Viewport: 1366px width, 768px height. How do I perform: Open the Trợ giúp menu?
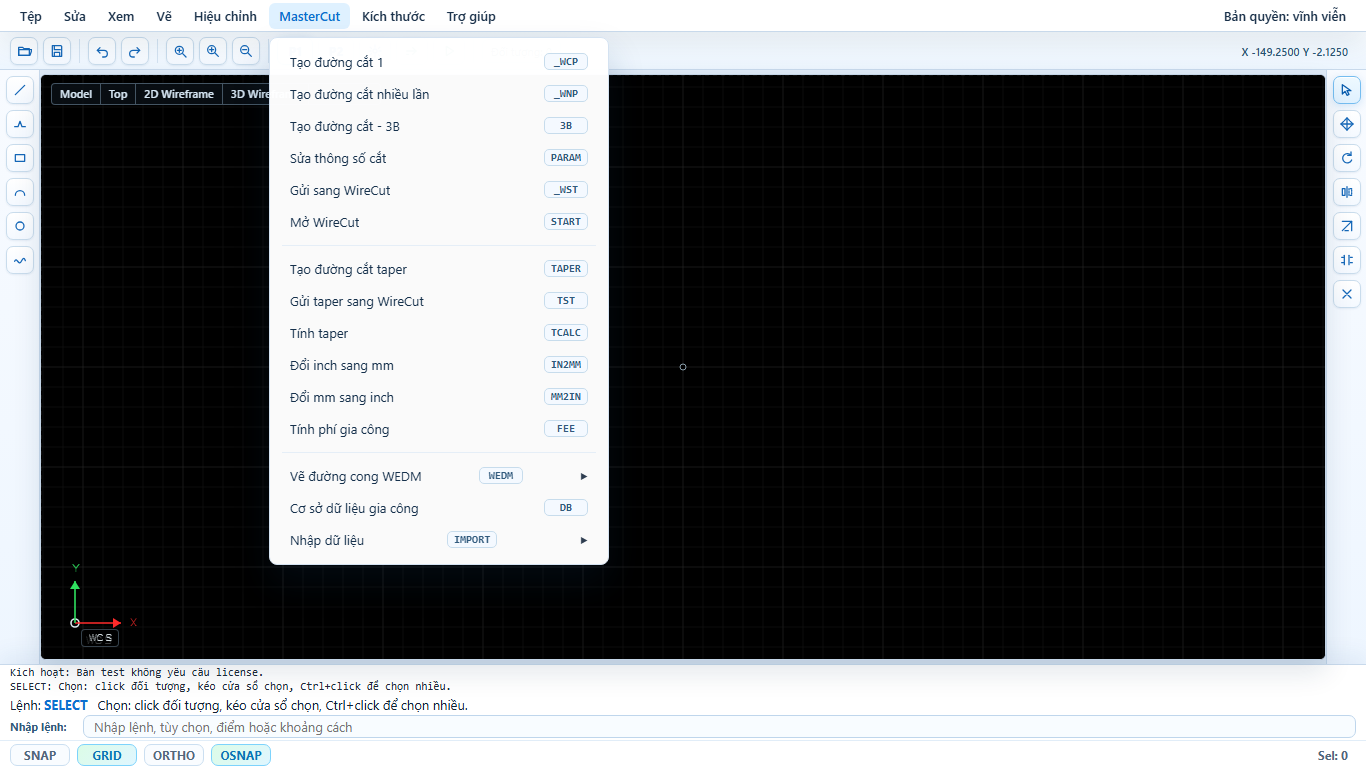(x=471, y=16)
